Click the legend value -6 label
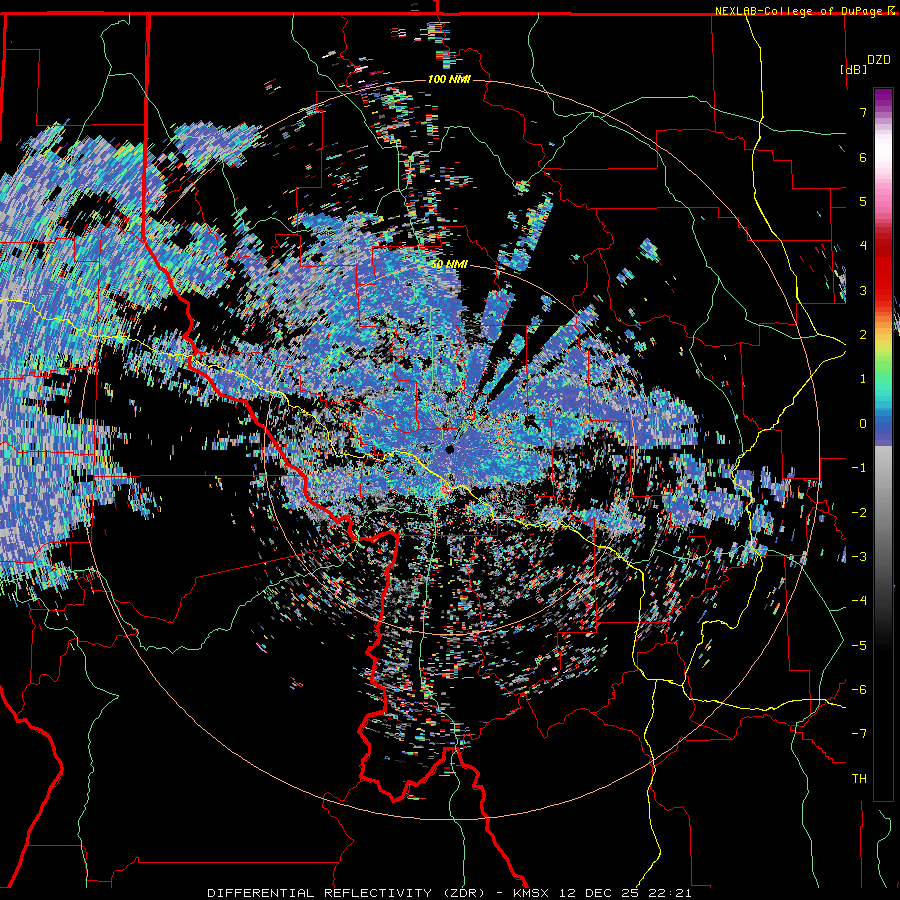900x900 pixels. [859, 689]
